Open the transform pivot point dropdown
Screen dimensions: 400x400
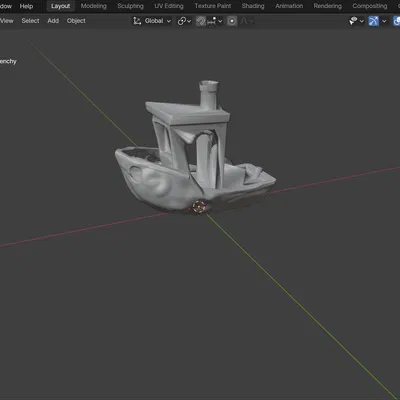(x=184, y=21)
